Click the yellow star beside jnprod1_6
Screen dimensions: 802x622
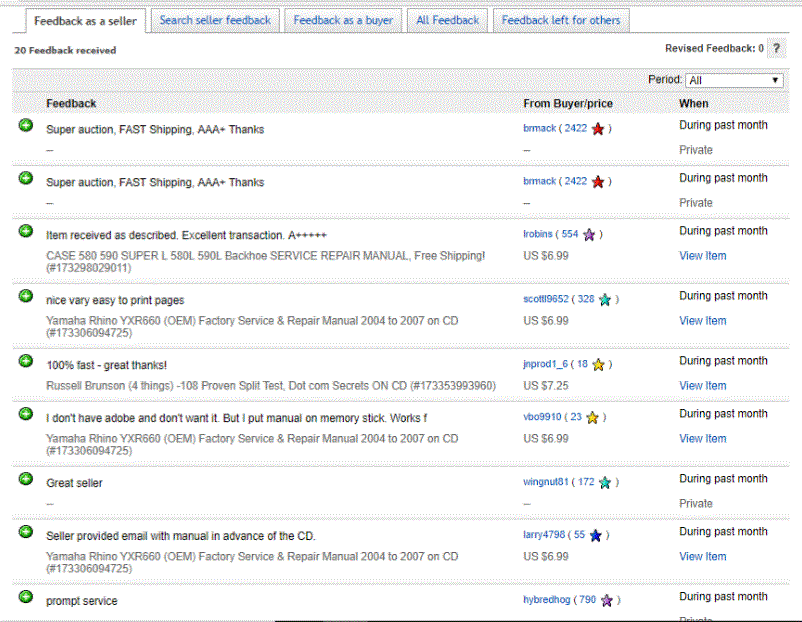(x=598, y=365)
